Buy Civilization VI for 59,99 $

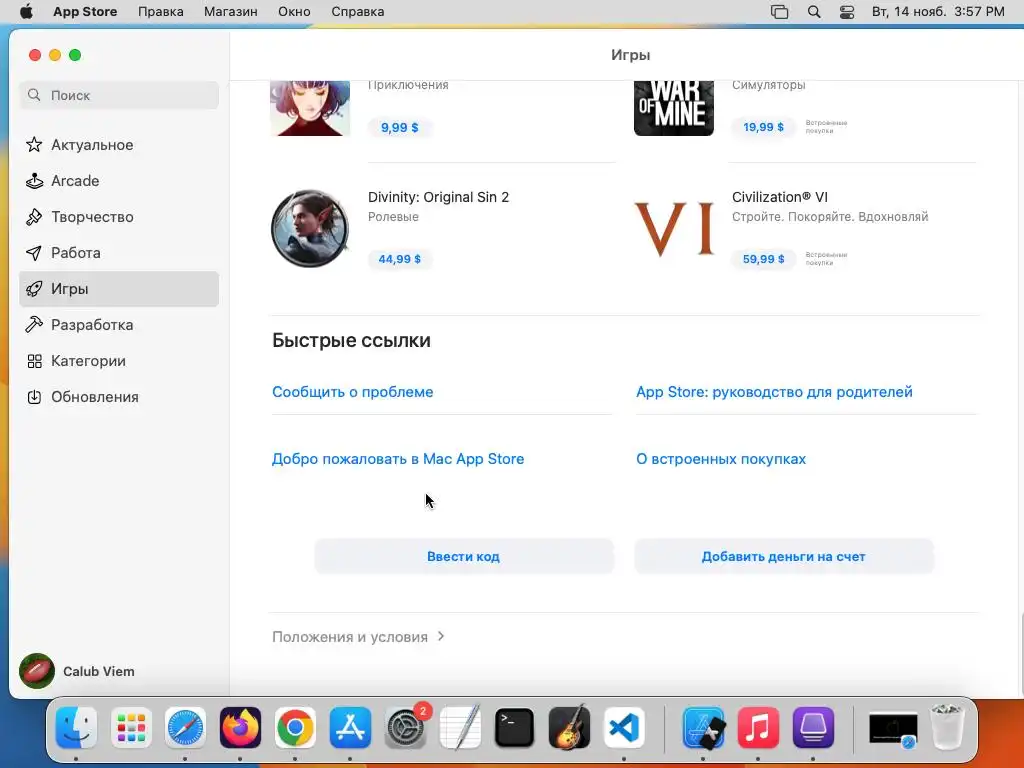pyautogui.click(x=763, y=259)
